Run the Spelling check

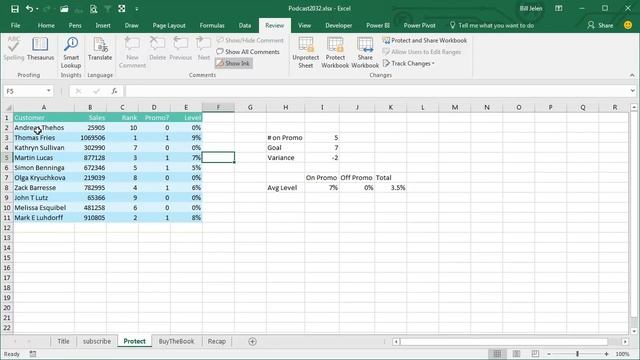(x=14, y=49)
